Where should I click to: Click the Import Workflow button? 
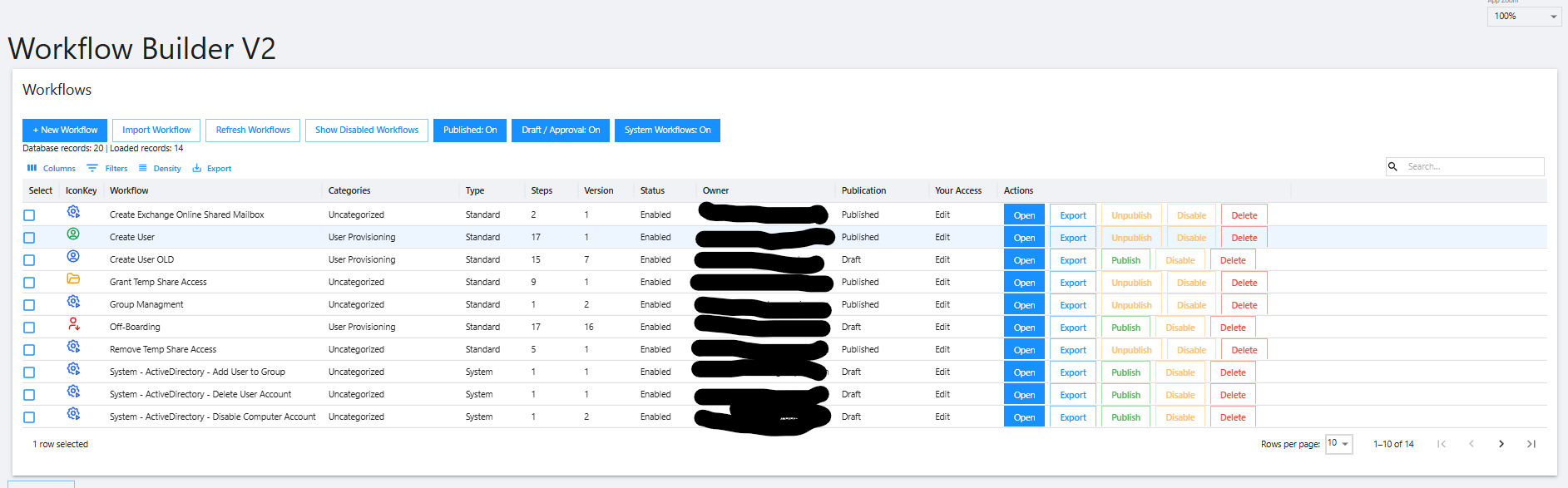(x=156, y=131)
